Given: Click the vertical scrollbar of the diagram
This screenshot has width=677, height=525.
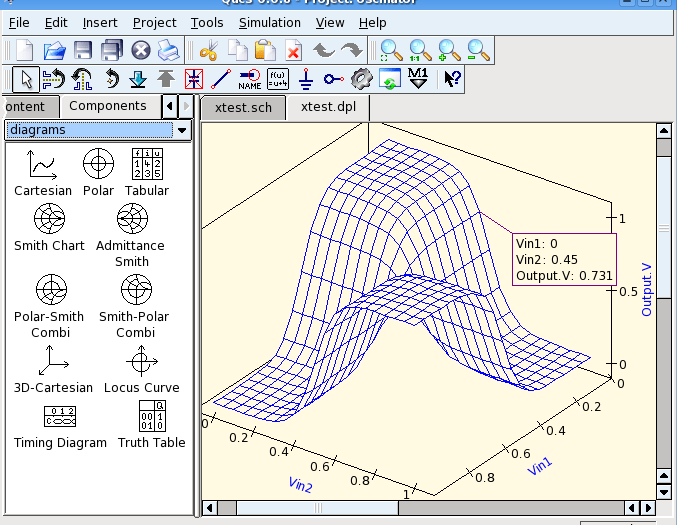Looking at the screenshot, I should pos(662,300).
